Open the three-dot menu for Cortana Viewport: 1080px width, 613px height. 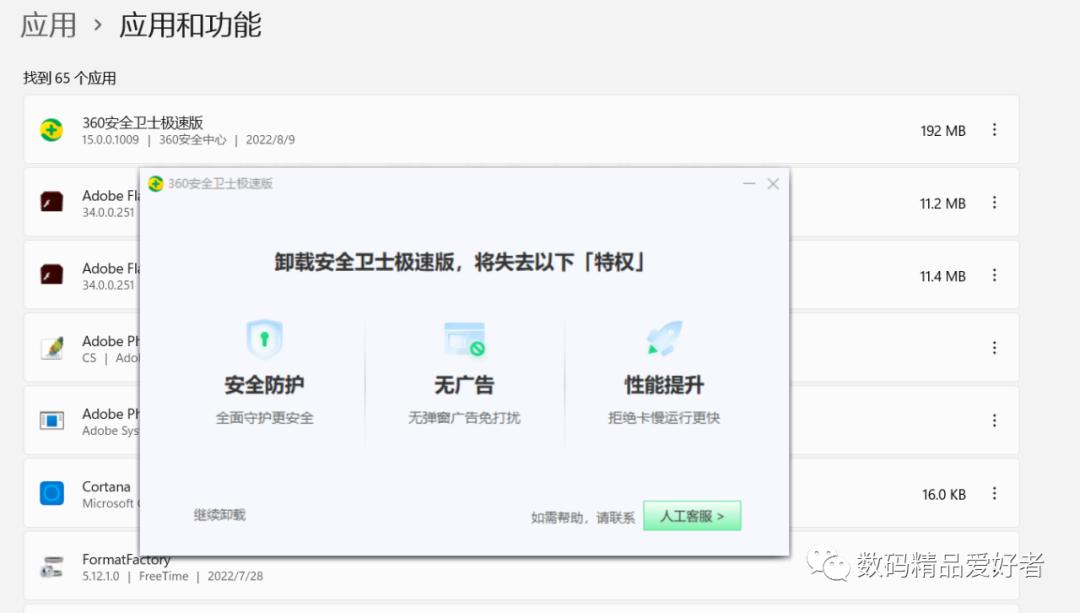tap(995, 492)
